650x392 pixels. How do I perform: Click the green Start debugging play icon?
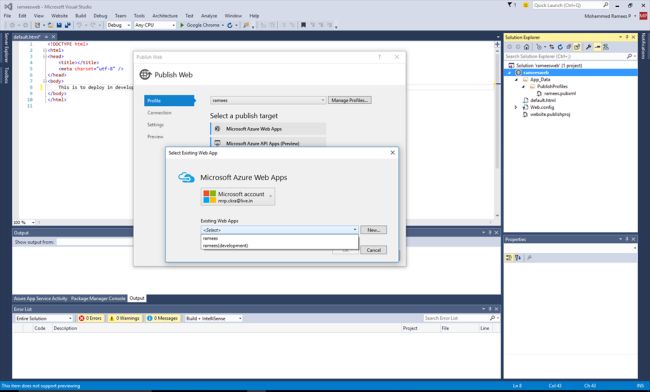pos(182,25)
